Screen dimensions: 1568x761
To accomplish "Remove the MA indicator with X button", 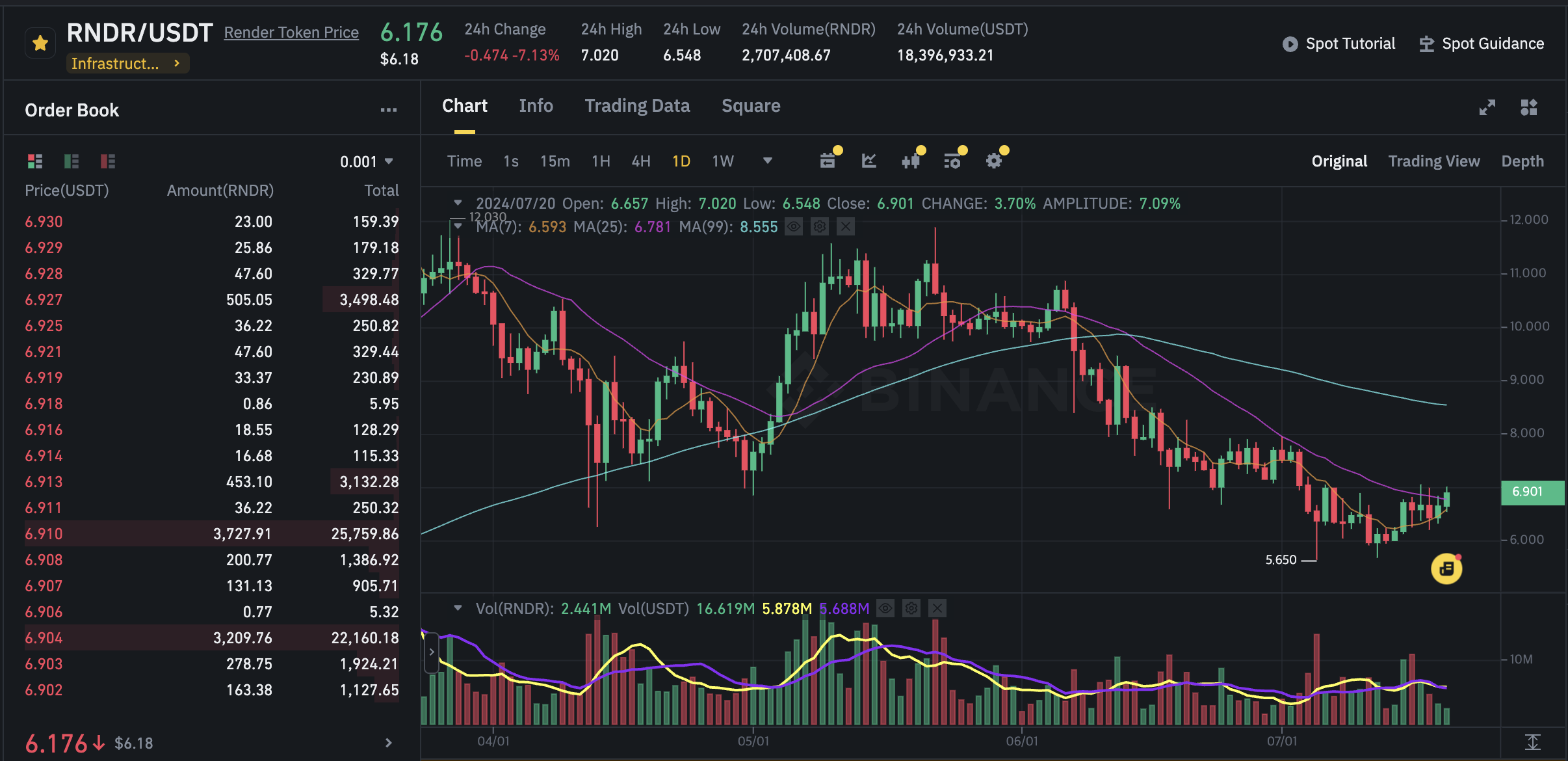I will pyautogui.click(x=845, y=227).
